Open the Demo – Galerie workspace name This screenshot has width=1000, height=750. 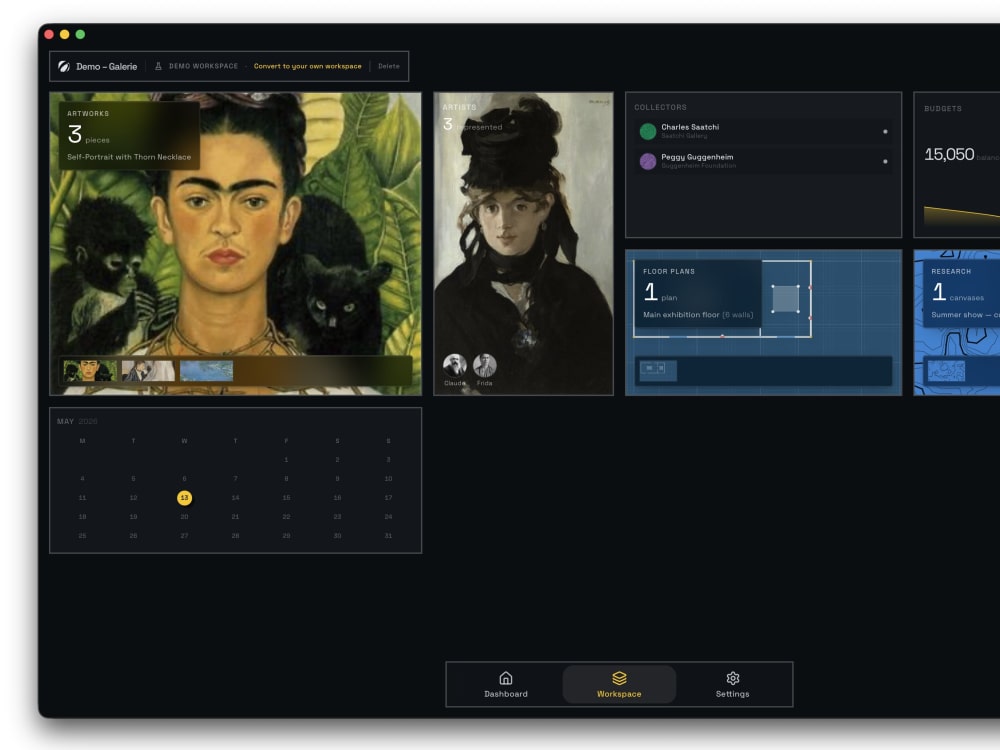[x=107, y=66]
